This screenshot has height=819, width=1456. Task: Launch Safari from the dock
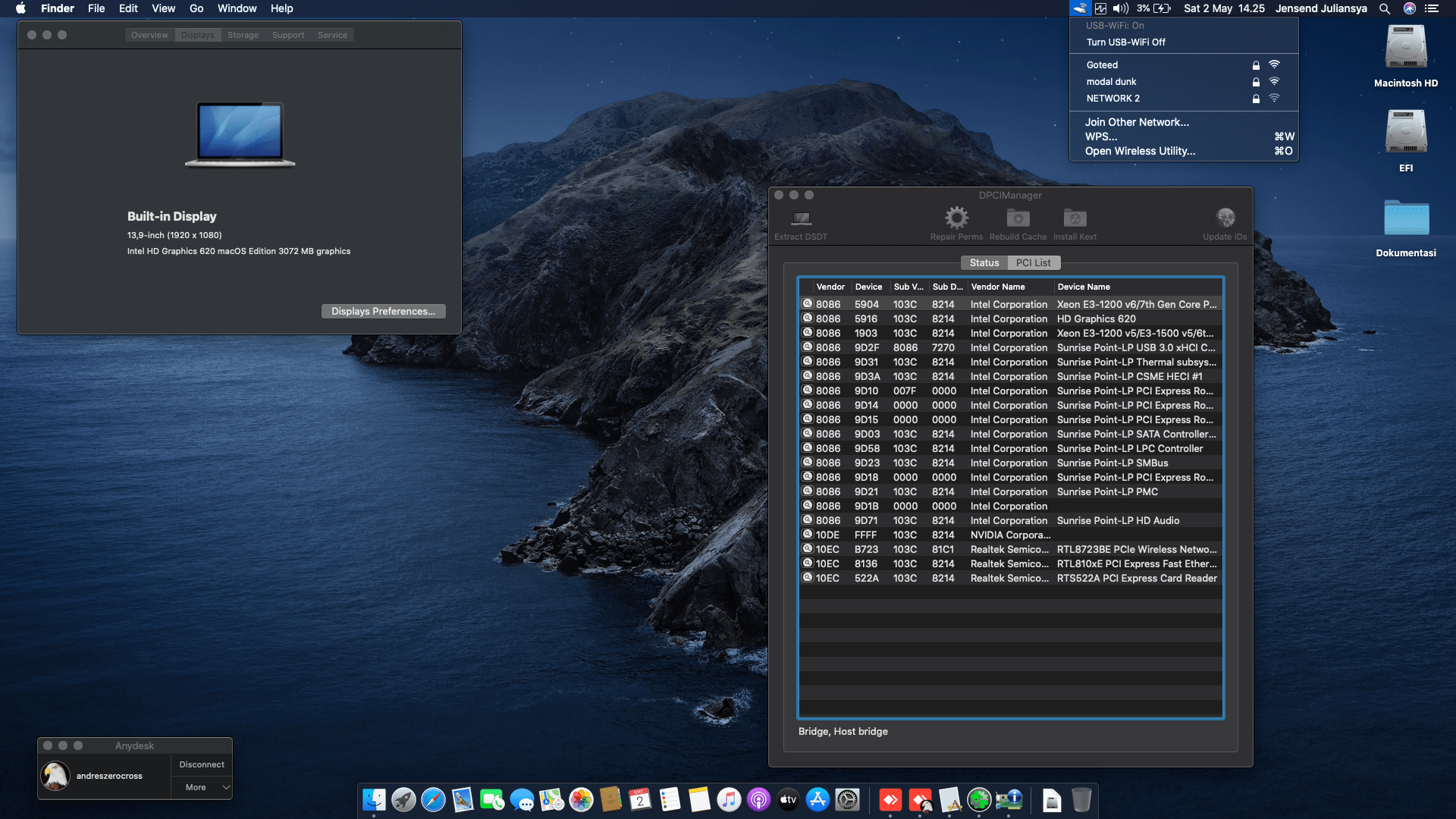tap(433, 799)
